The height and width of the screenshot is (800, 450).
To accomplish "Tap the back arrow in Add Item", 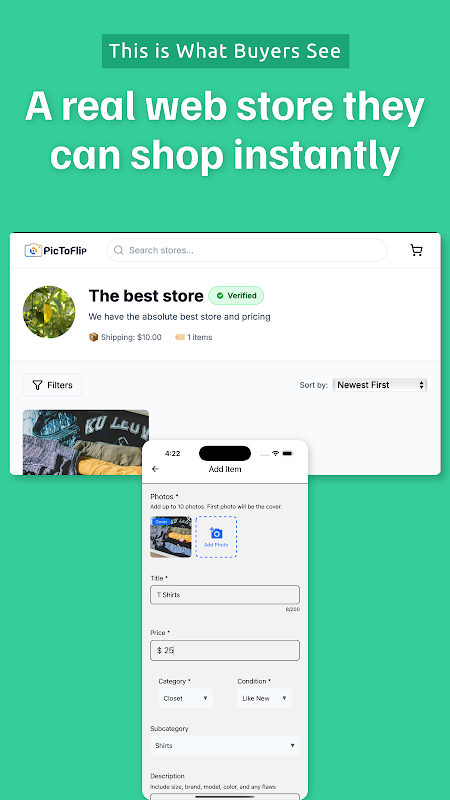I will click(156, 469).
